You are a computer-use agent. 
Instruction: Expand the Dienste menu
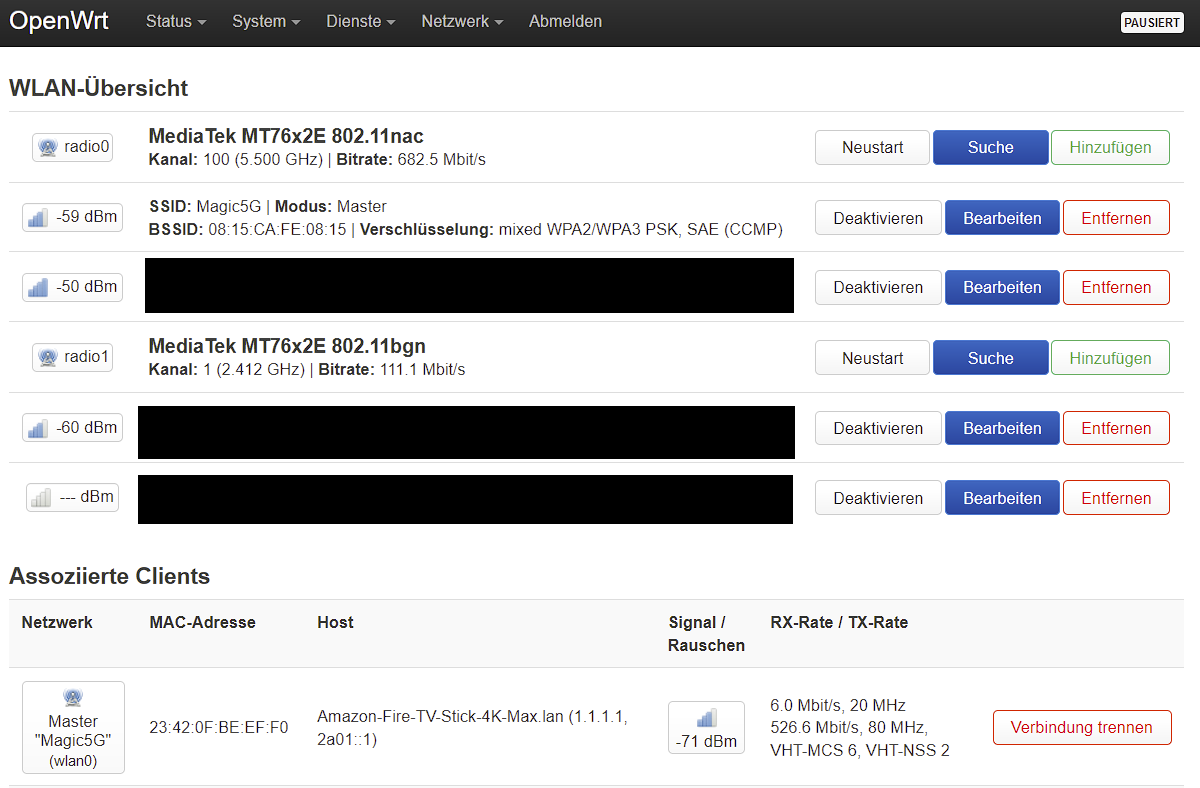click(361, 21)
